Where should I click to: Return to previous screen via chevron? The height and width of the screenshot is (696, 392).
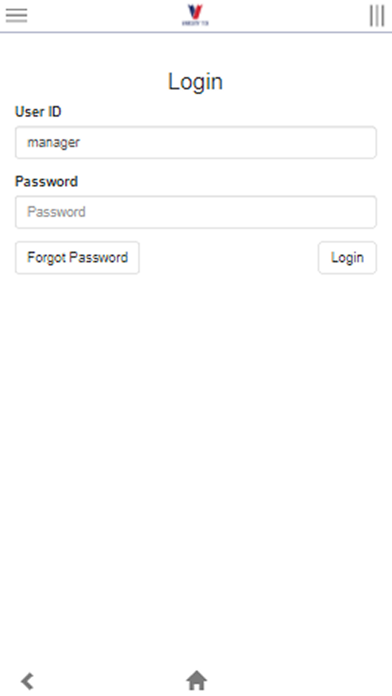pyautogui.click(x=28, y=681)
